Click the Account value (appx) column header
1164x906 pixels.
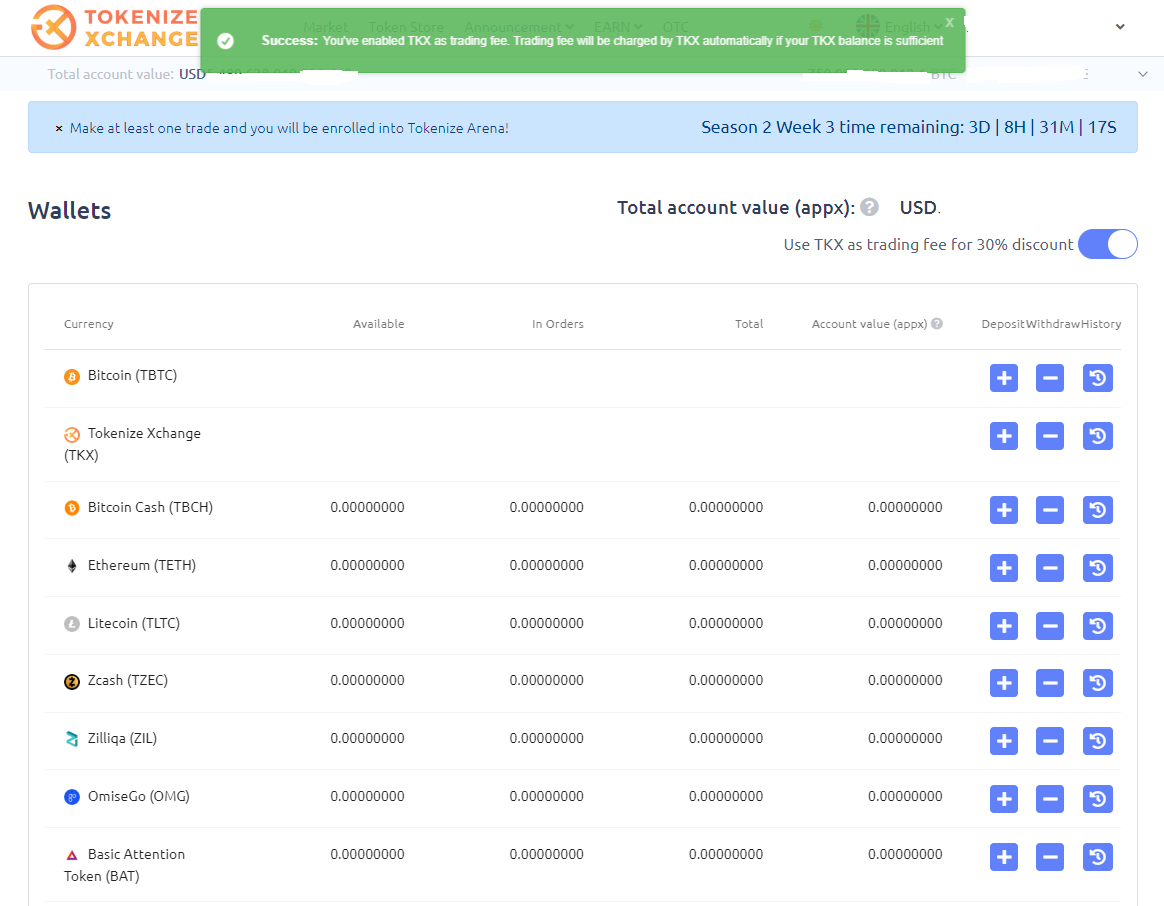(x=869, y=324)
